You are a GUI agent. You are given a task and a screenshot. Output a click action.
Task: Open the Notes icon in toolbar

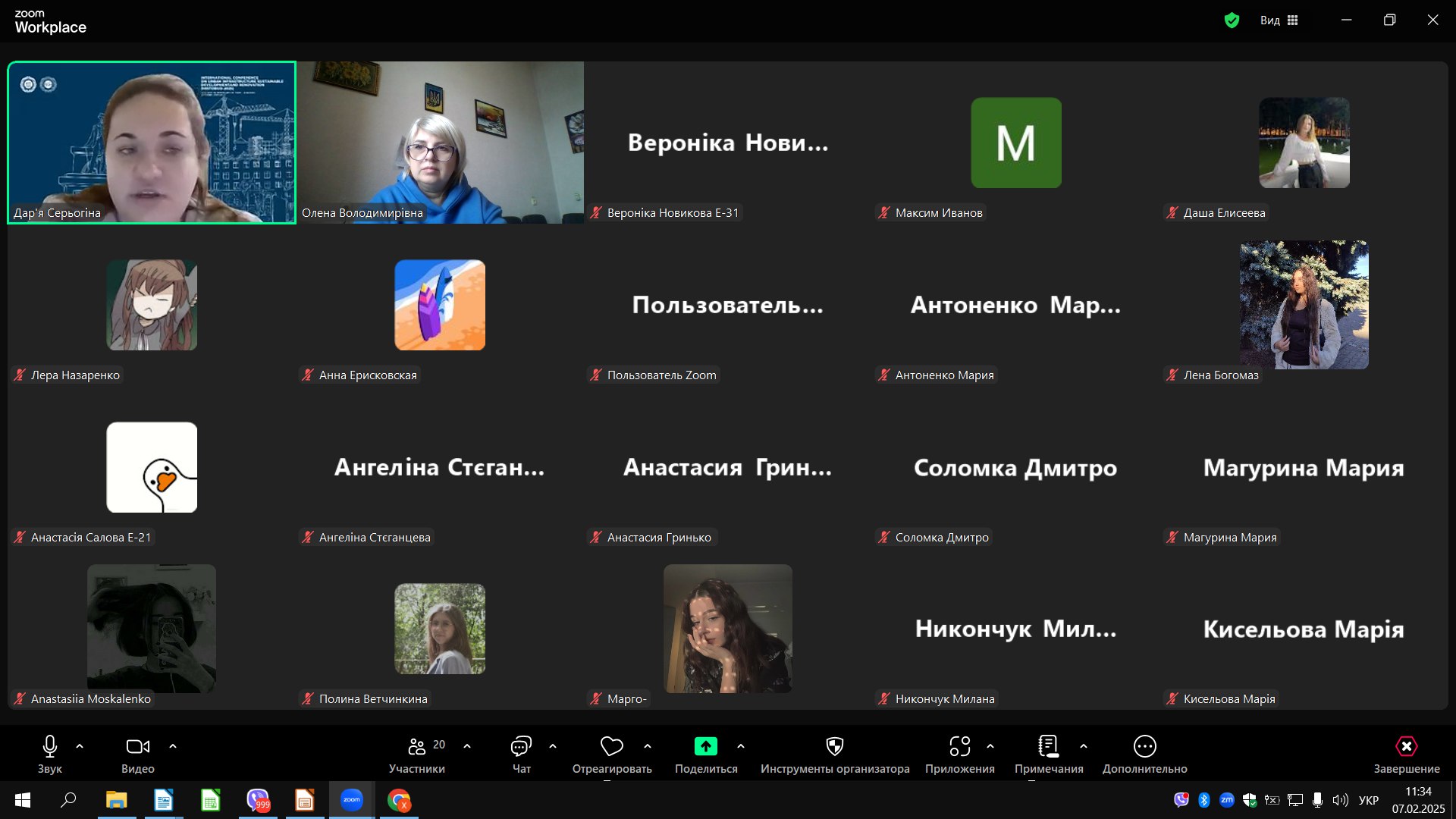pos(1048,747)
